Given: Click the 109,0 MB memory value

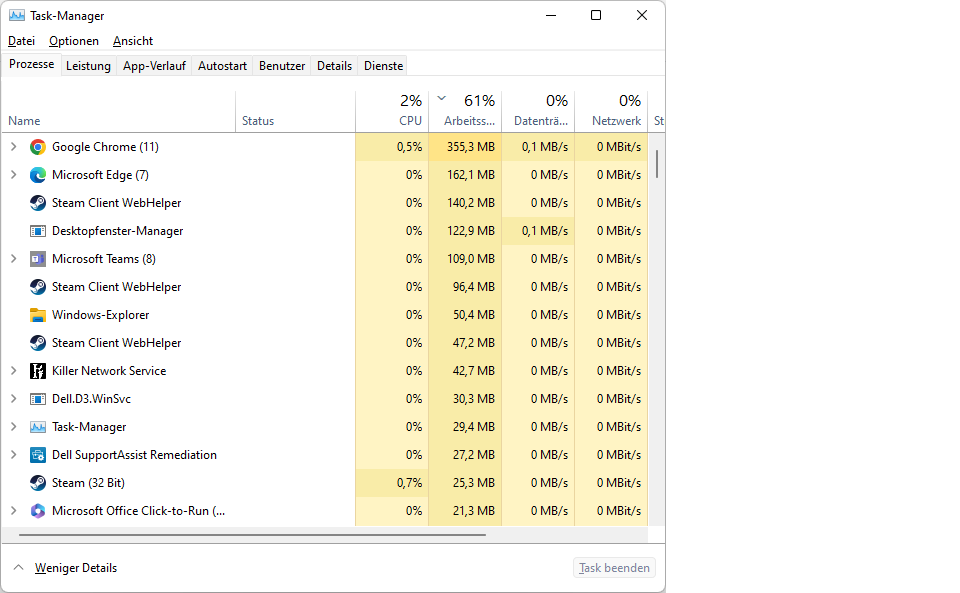Looking at the screenshot, I should pyautogui.click(x=471, y=259).
